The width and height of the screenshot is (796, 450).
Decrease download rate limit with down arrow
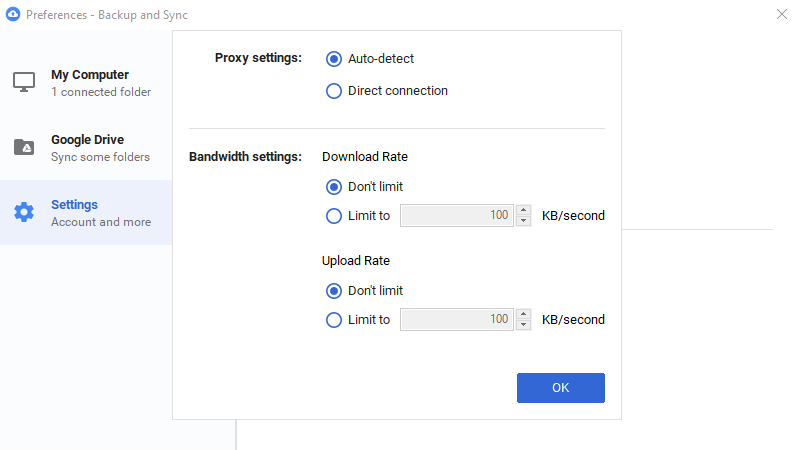(524, 221)
